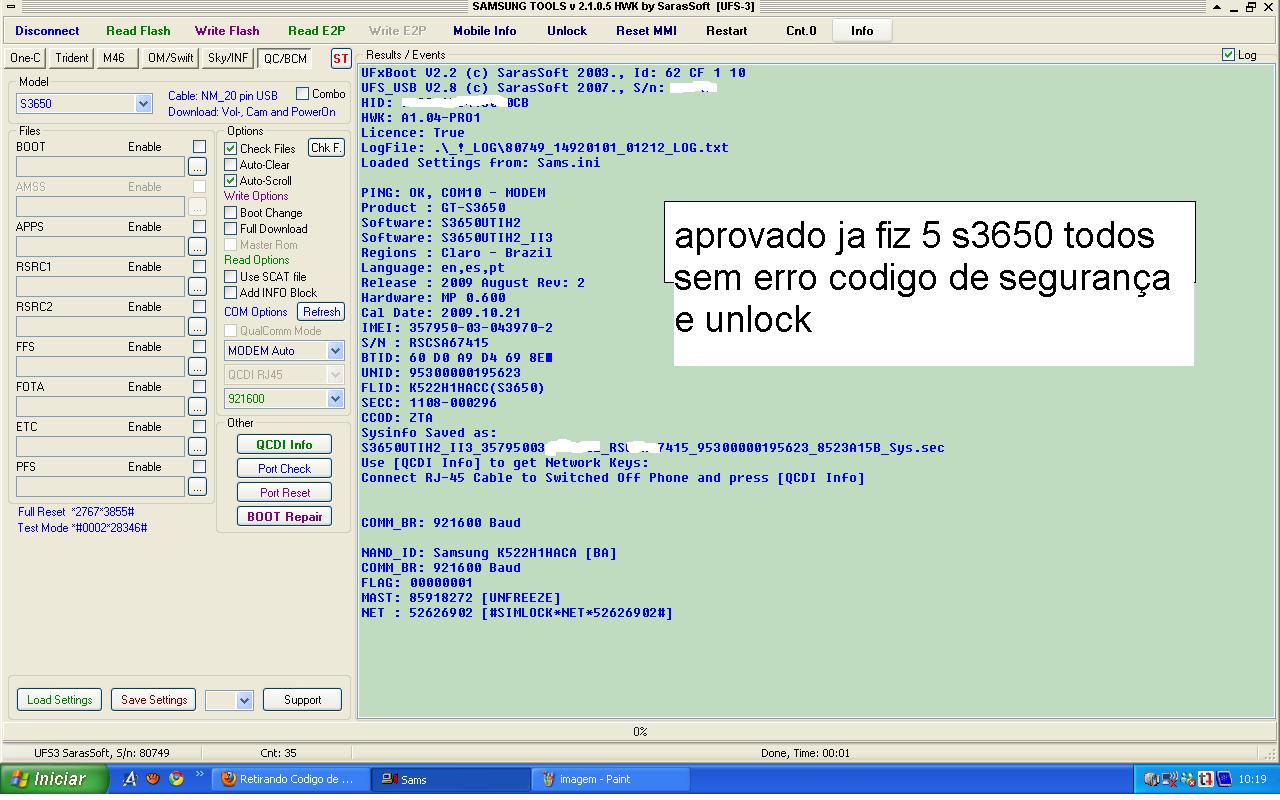Open Chrome from quick launch

[x=176, y=778]
